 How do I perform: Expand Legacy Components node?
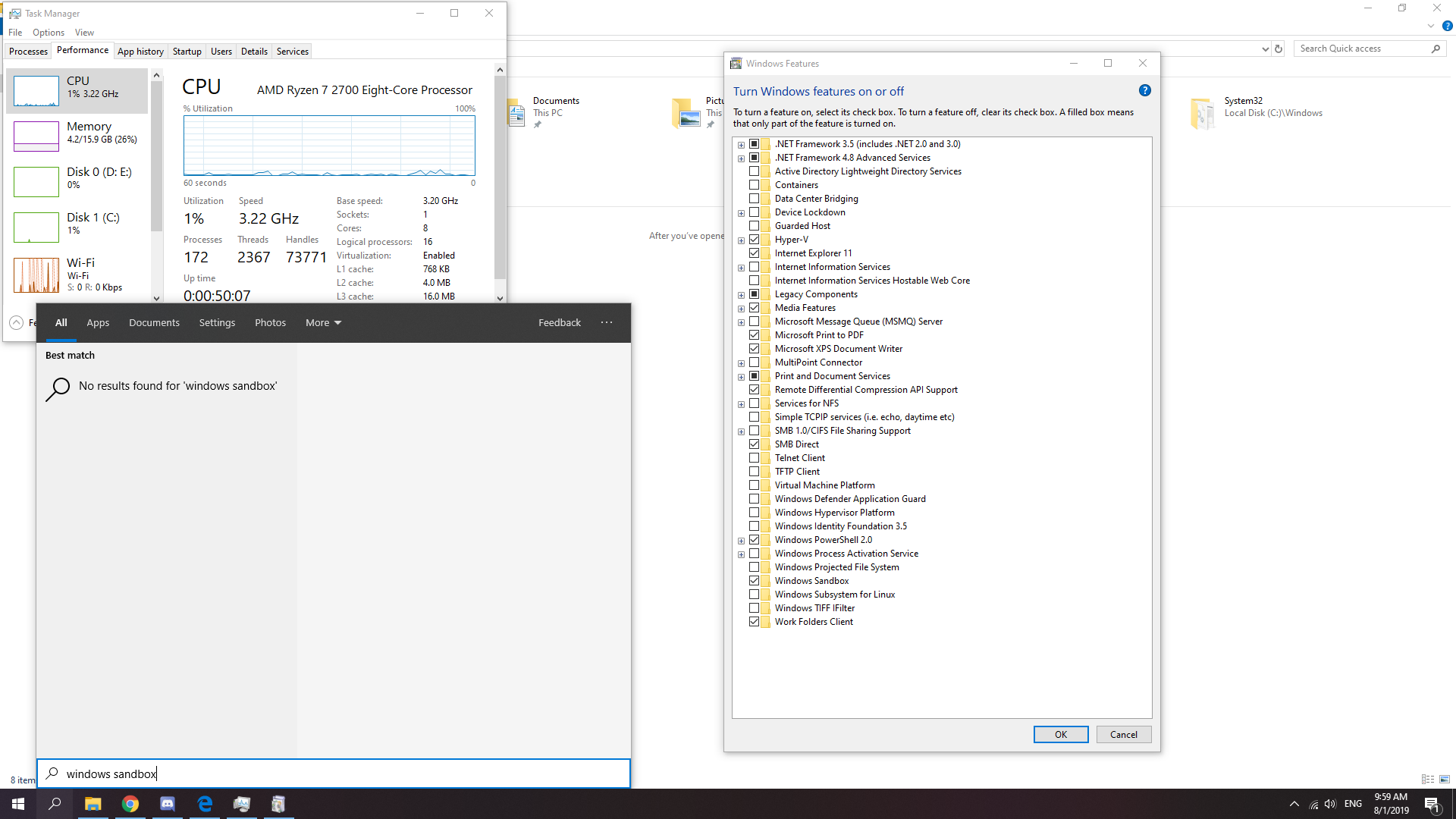tap(741, 295)
